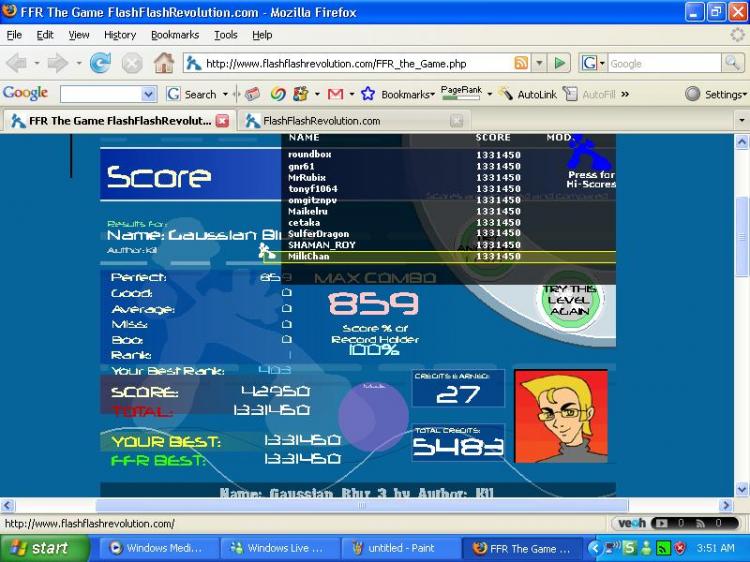This screenshot has height=562, width=750.
Task: Click the SulferDragon high score entry
Action: [319, 234]
